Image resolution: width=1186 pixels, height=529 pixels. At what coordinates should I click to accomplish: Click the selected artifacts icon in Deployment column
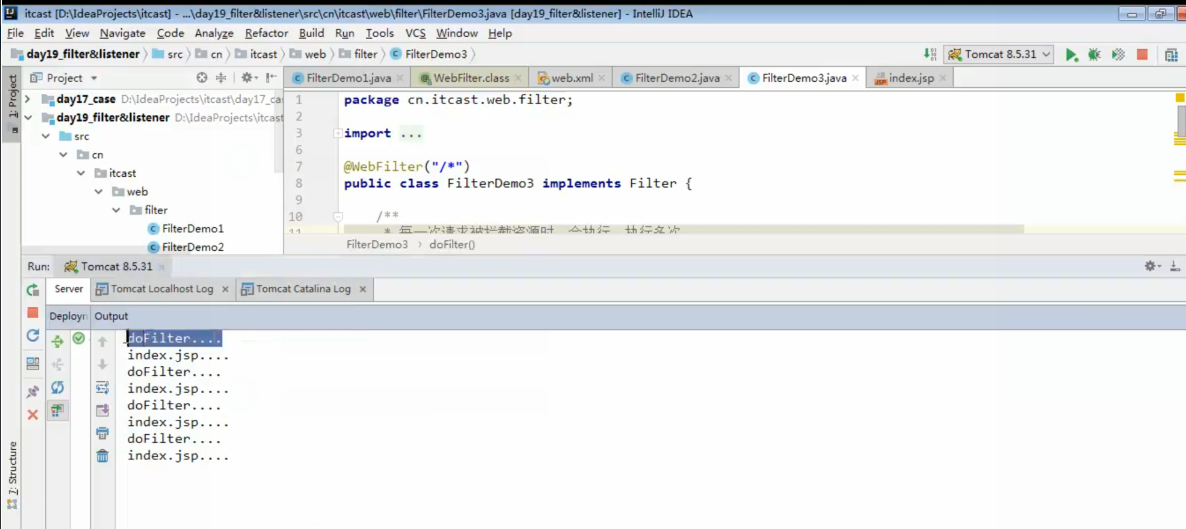click(x=57, y=410)
